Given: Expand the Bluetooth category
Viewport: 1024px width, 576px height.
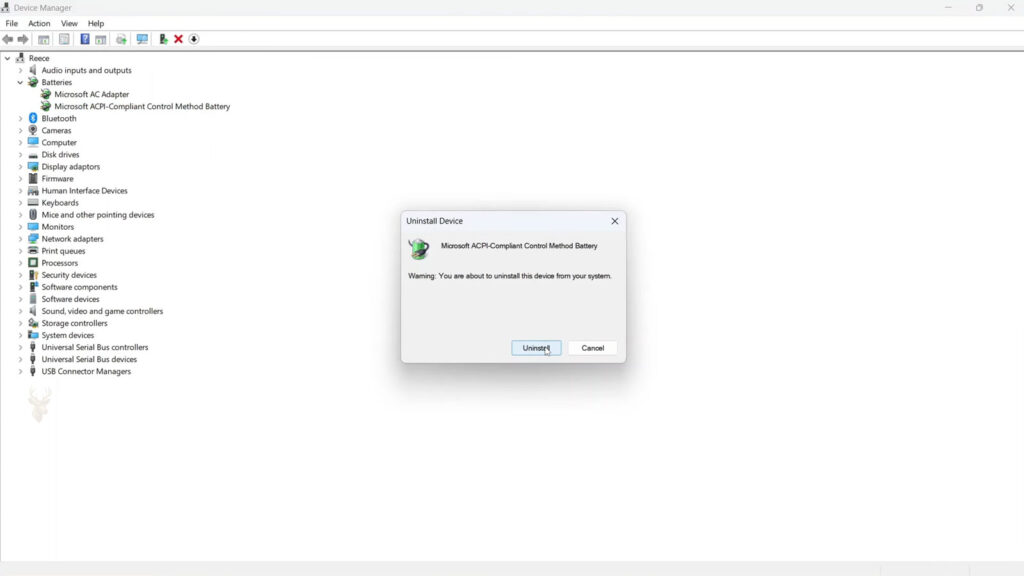Looking at the screenshot, I should click(20, 118).
